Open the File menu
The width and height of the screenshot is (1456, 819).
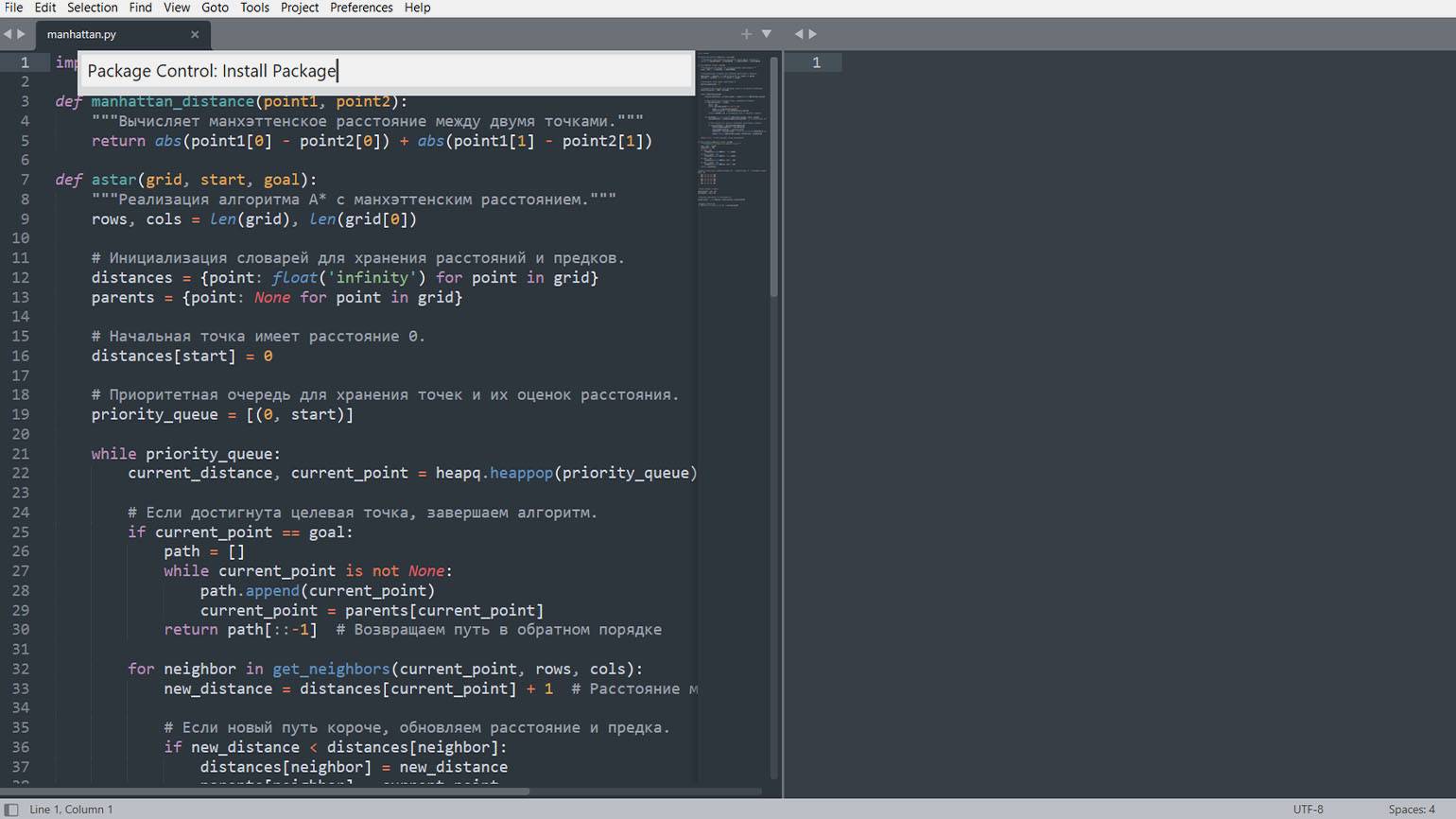[13, 8]
